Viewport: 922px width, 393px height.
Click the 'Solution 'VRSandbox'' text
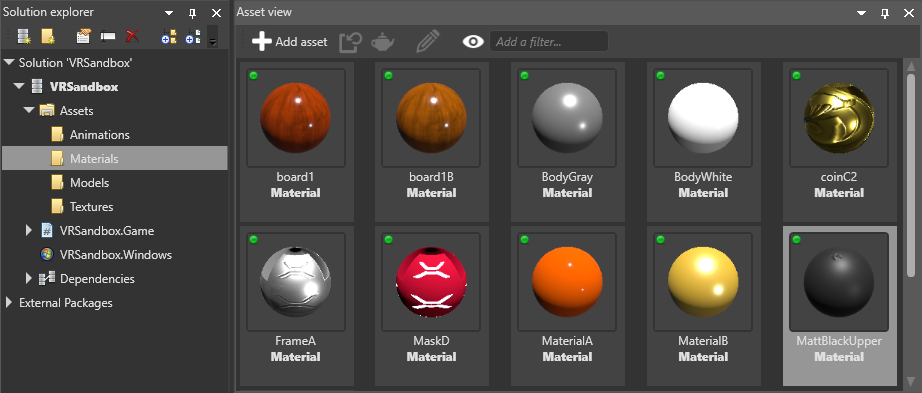tap(75, 62)
